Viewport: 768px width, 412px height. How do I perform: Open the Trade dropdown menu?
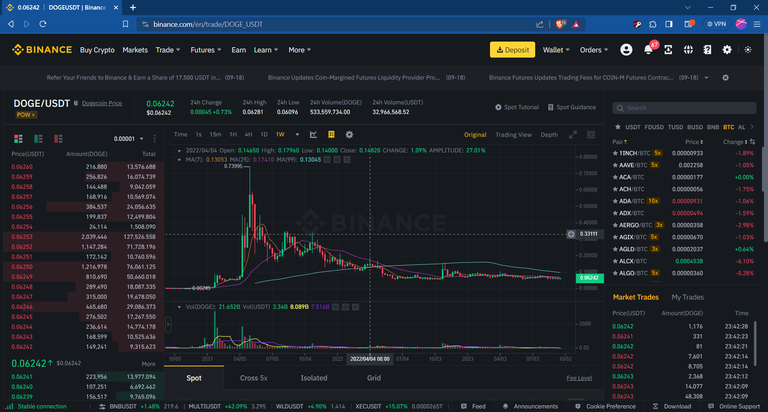click(168, 50)
